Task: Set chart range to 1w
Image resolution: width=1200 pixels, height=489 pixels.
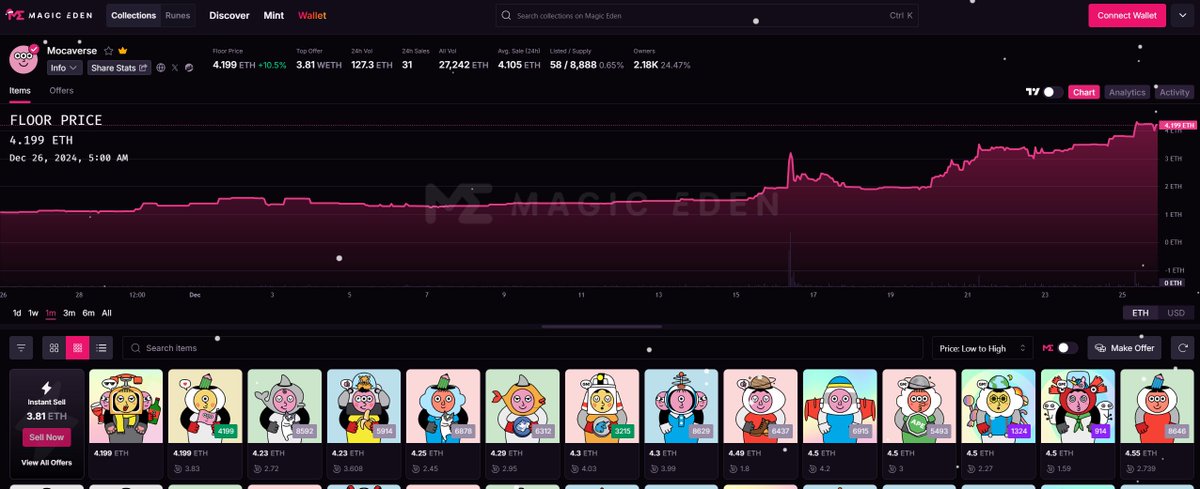Action: (33, 313)
